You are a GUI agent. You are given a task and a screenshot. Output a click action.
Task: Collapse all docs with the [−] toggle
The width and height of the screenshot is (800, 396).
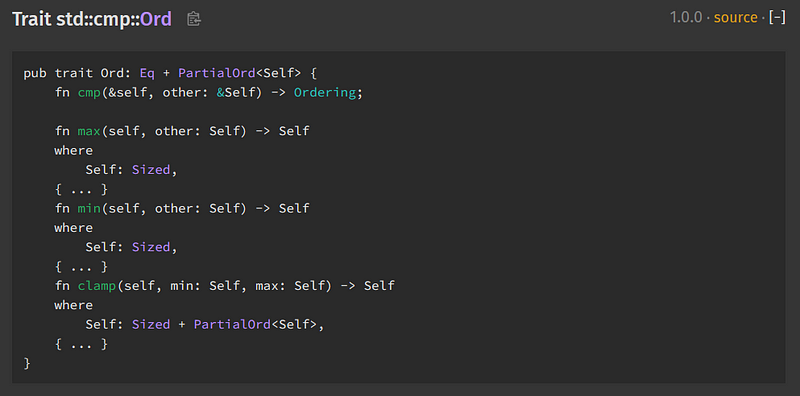tap(777, 17)
